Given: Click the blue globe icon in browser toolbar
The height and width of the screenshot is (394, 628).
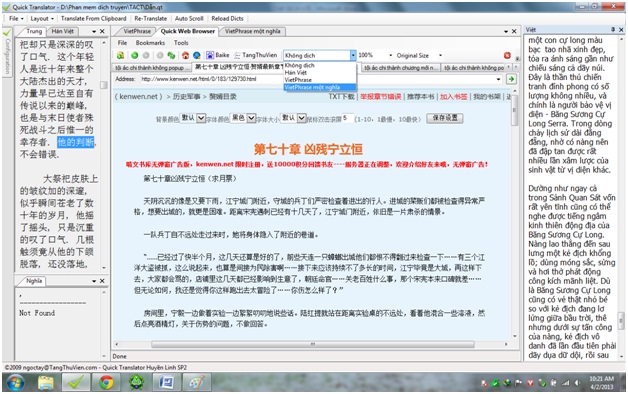Looking at the screenshot, I should [x=197, y=55].
